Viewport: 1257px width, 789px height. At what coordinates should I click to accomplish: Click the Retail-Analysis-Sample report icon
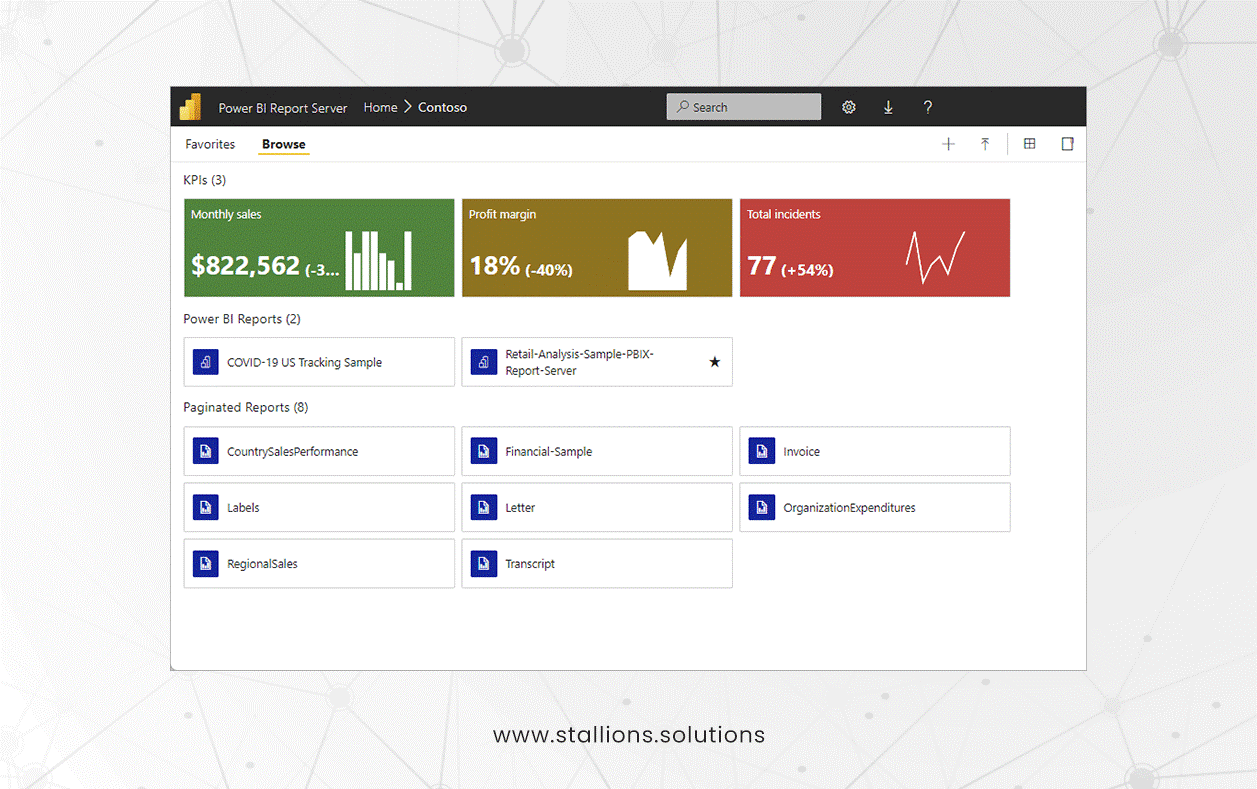click(484, 362)
